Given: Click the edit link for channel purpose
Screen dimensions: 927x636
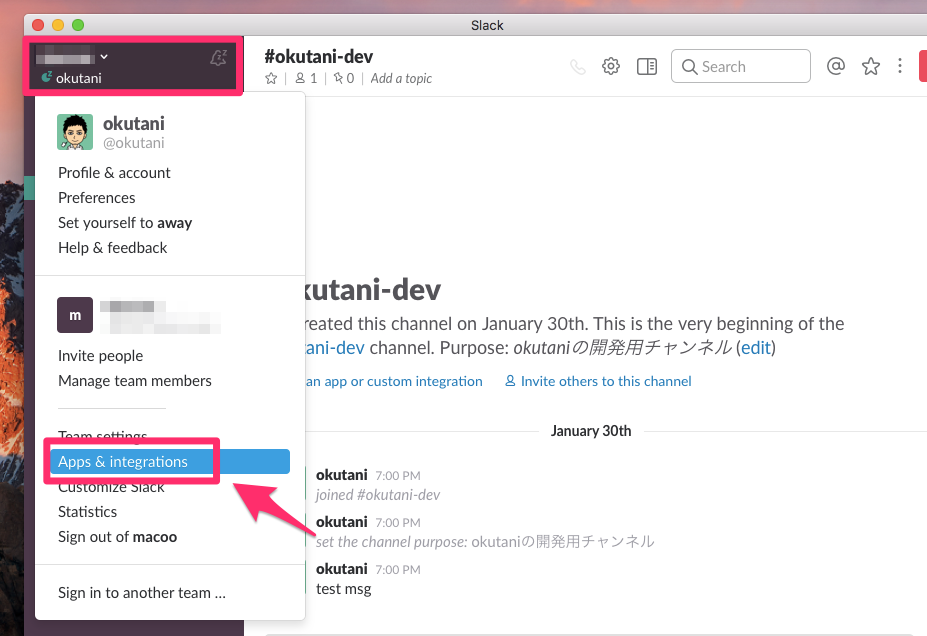Looking at the screenshot, I should point(756,348).
